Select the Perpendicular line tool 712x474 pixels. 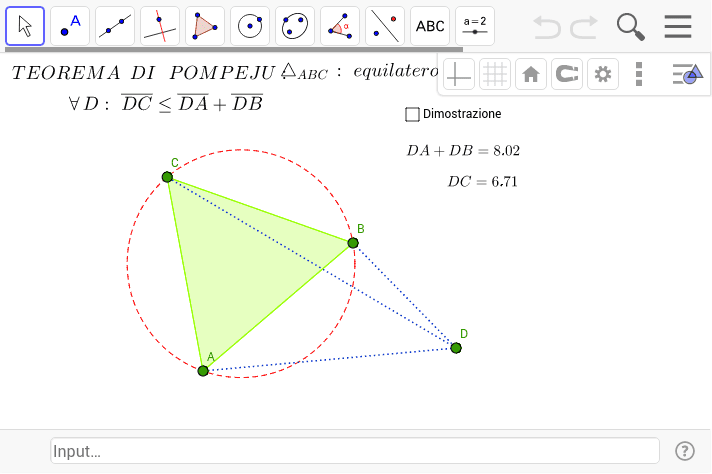point(160,26)
